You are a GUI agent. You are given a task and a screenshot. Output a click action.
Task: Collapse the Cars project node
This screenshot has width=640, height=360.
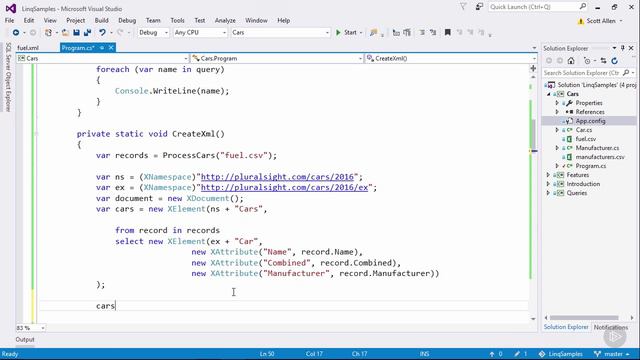tap(549, 94)
